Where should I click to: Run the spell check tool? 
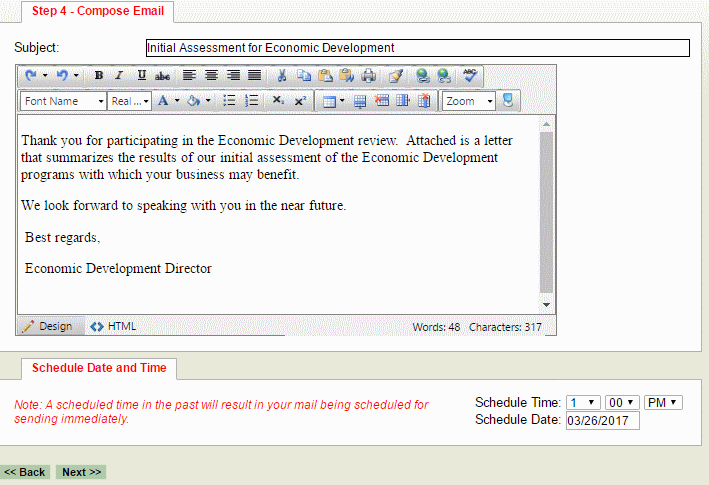[x=470, y=75]
